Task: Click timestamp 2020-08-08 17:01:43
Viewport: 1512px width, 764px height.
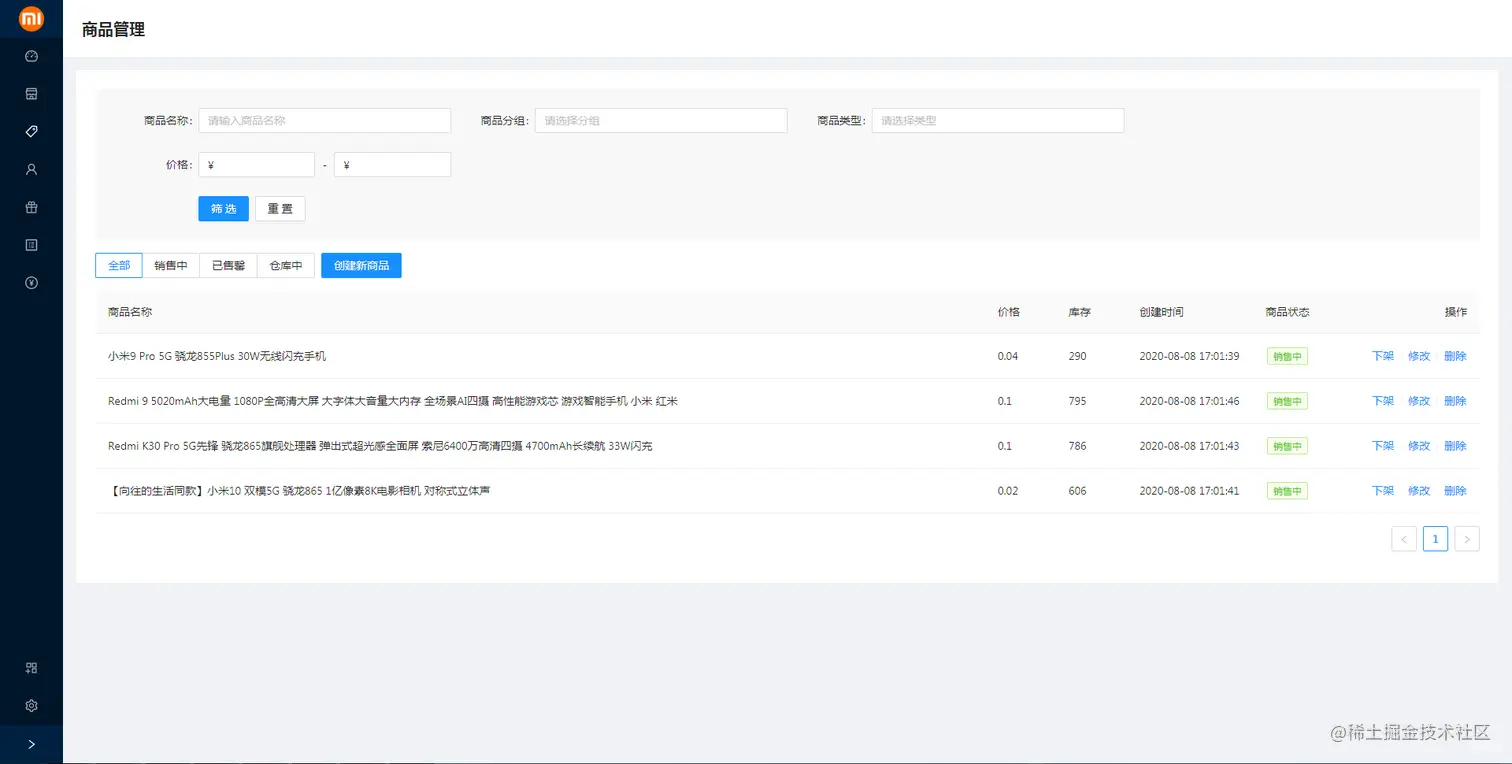Action: (1189, 446)
